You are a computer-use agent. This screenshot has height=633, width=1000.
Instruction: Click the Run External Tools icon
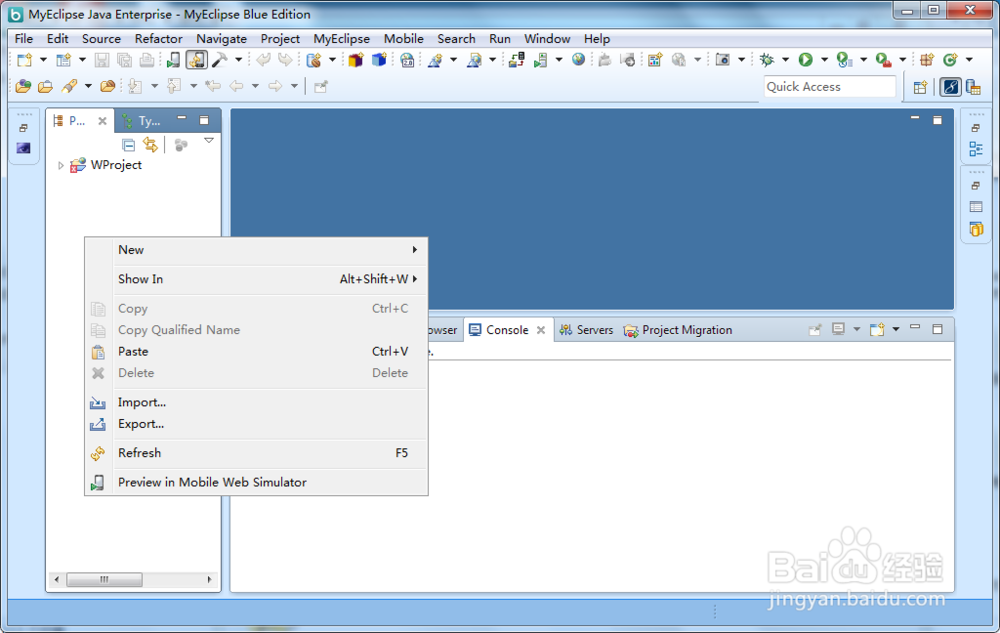883,60
